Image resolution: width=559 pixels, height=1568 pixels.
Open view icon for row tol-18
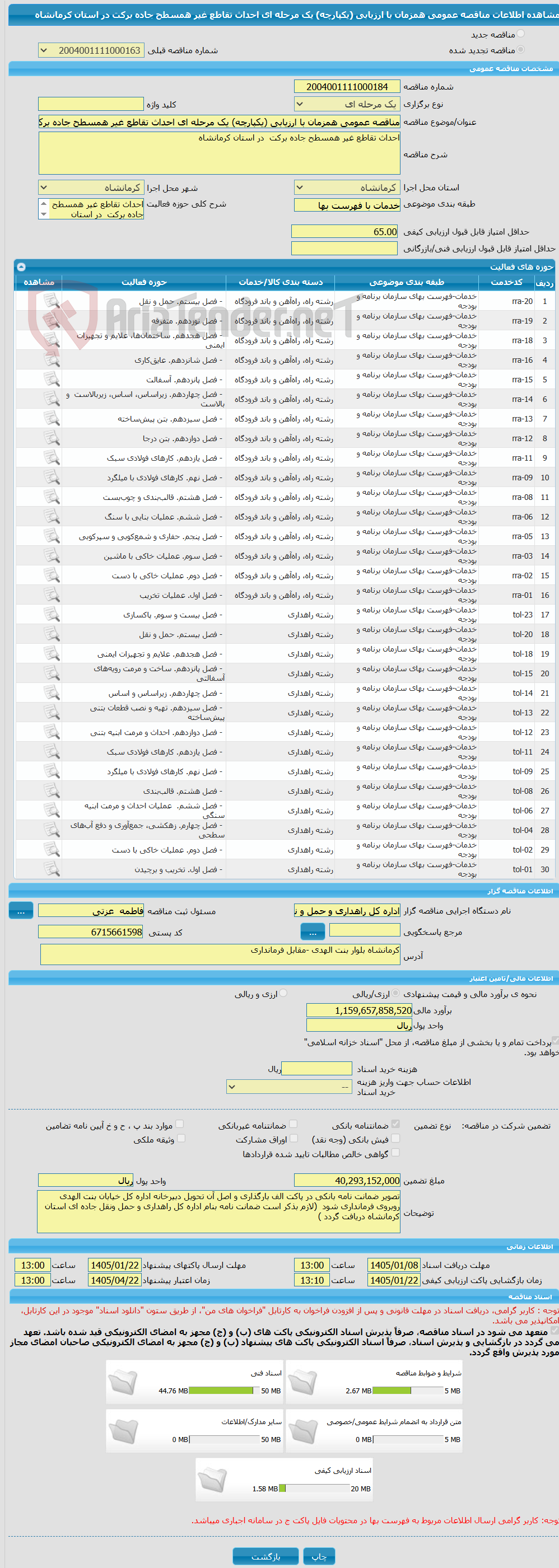pos(52,654)
